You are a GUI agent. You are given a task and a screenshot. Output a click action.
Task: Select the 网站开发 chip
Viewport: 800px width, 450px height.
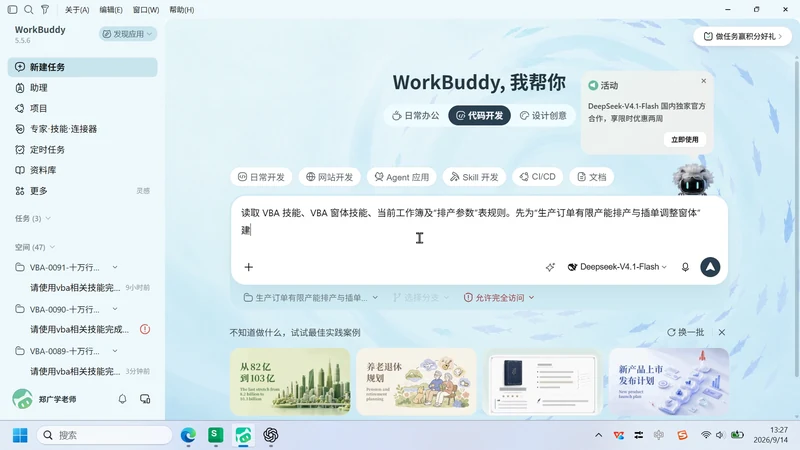[x=330, y=177]
